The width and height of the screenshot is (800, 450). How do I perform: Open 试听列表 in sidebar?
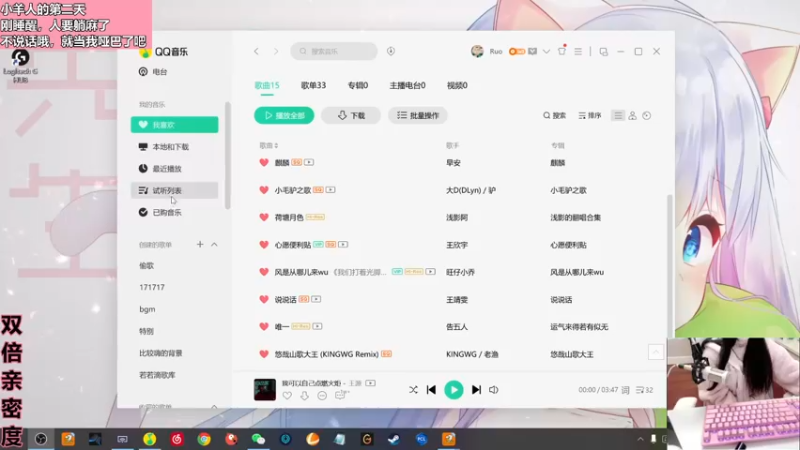click(x=174, y=190)
